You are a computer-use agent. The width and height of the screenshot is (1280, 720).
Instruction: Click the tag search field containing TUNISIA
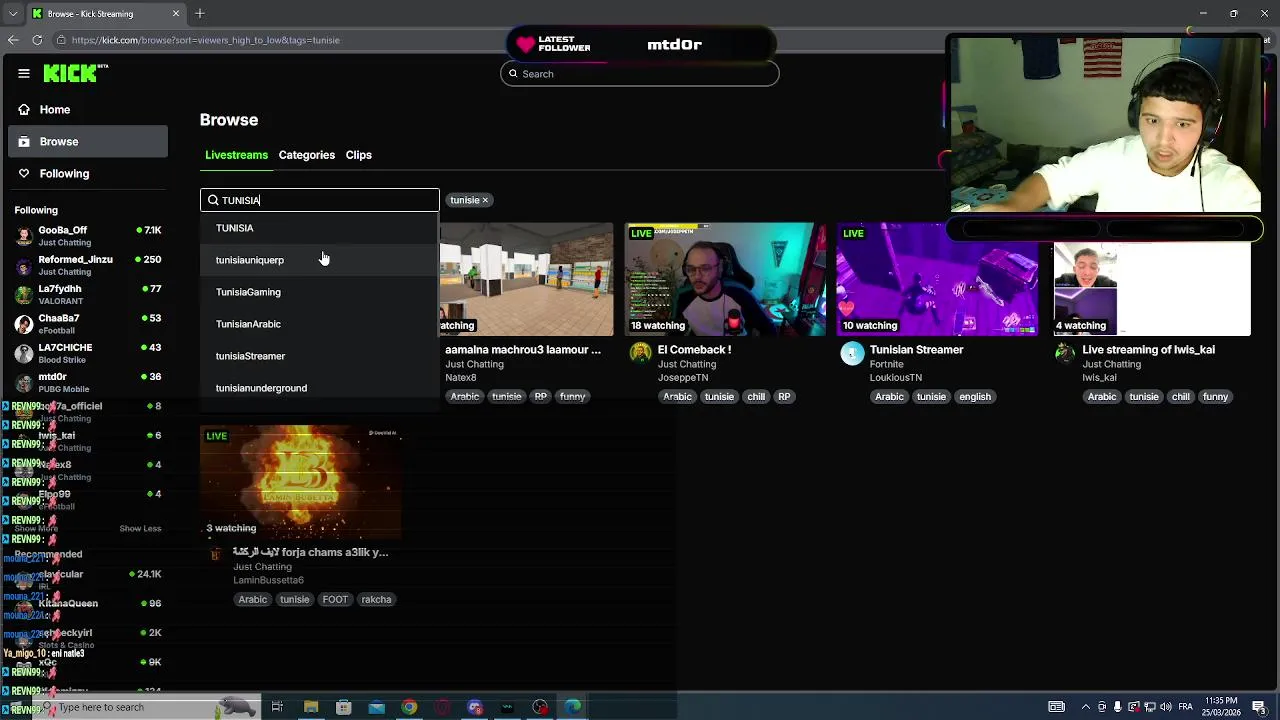pyautogui.click(x=320, y=200)
